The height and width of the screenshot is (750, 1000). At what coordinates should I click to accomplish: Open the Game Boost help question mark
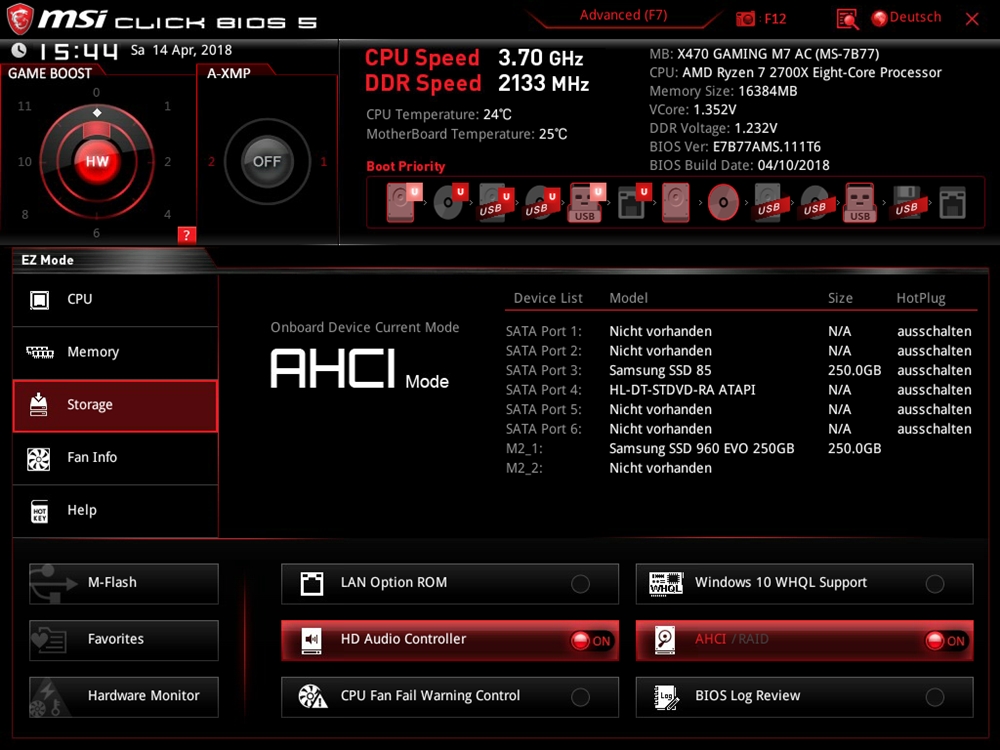click(x=186, y=235)
